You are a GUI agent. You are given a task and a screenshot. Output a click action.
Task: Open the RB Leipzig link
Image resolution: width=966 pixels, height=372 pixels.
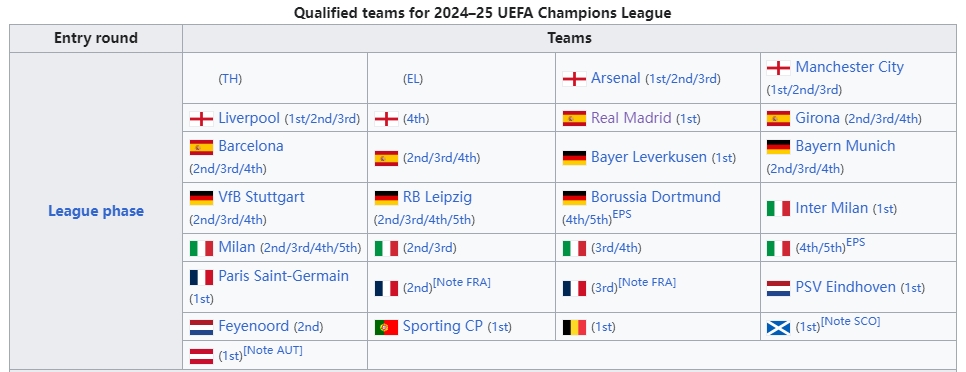[437, 197]
